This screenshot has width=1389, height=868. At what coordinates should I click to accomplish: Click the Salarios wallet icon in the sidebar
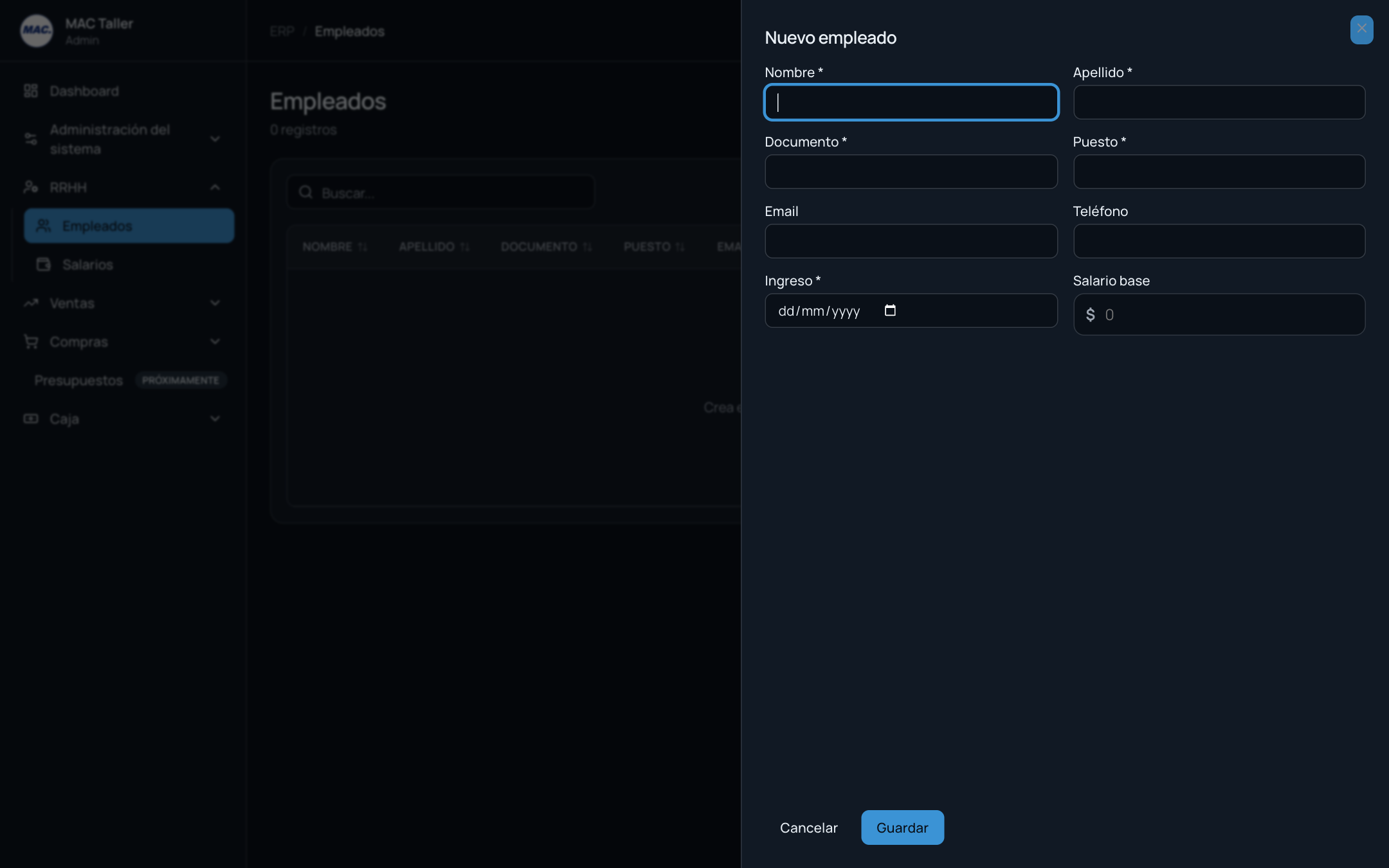tap(43, 264)
